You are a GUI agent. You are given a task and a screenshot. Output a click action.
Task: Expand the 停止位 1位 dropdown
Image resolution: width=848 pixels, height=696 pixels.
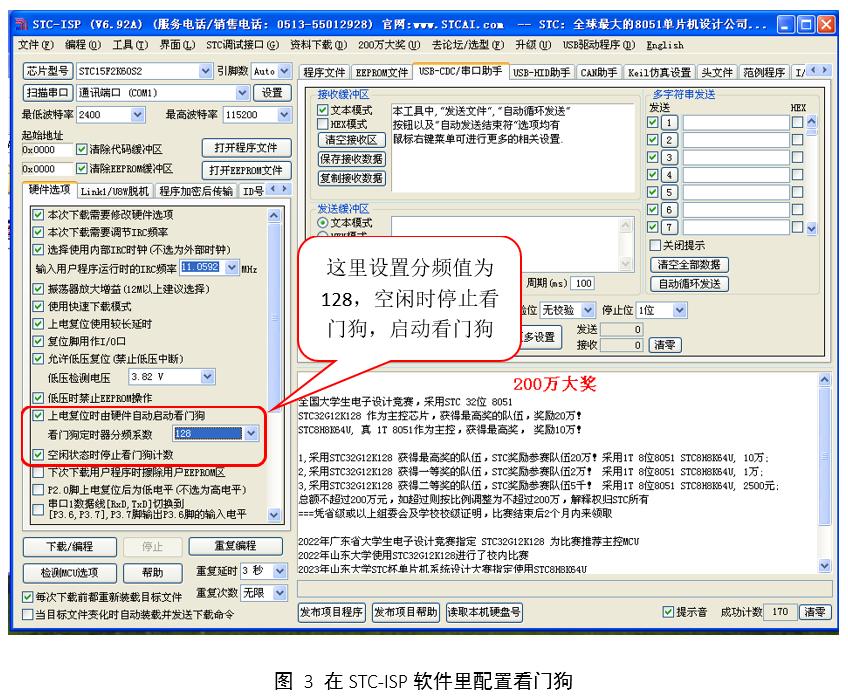[680, 310]
